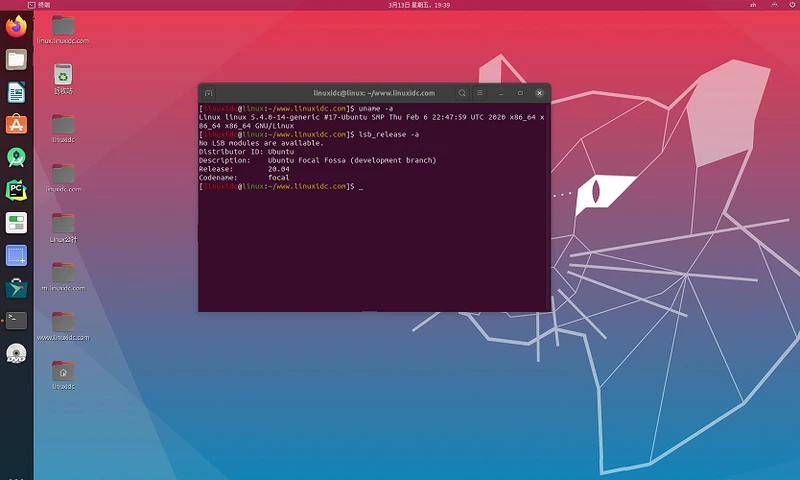Minimize the terminal window
The height and width of the screenshot is (480, 800).
pos(501,93)
